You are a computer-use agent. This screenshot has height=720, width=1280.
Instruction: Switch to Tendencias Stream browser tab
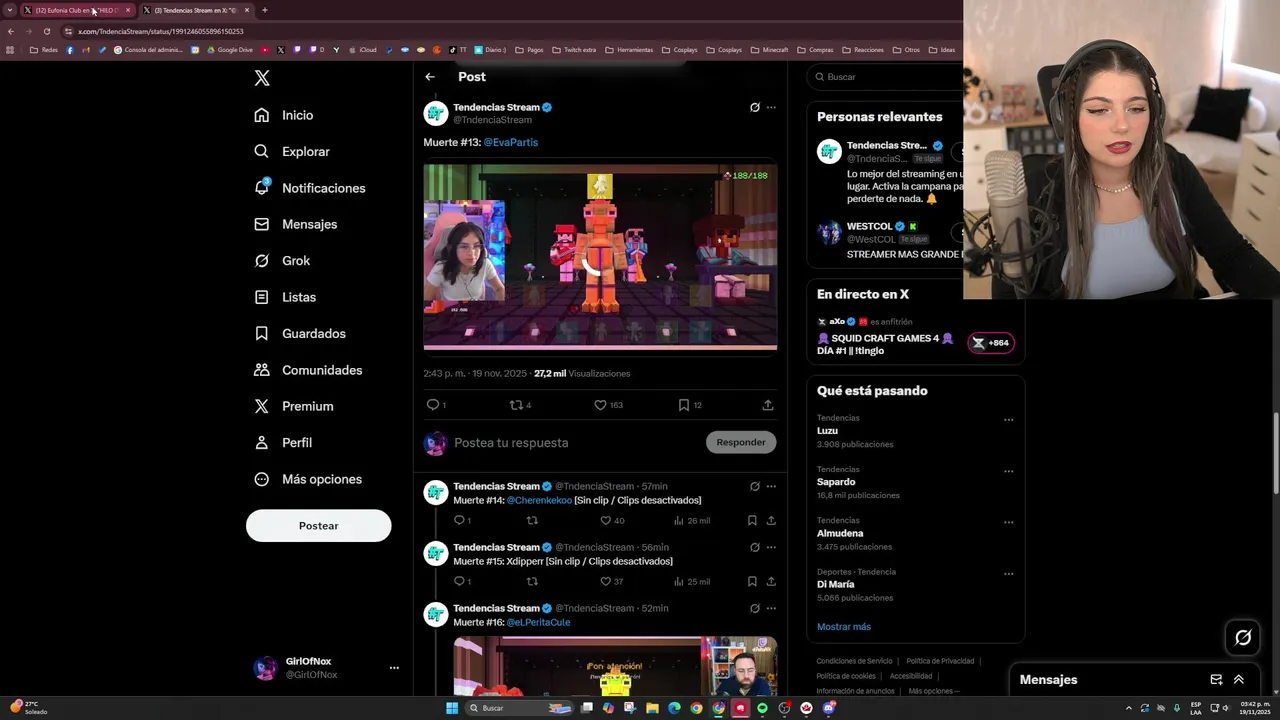point(195,10)
